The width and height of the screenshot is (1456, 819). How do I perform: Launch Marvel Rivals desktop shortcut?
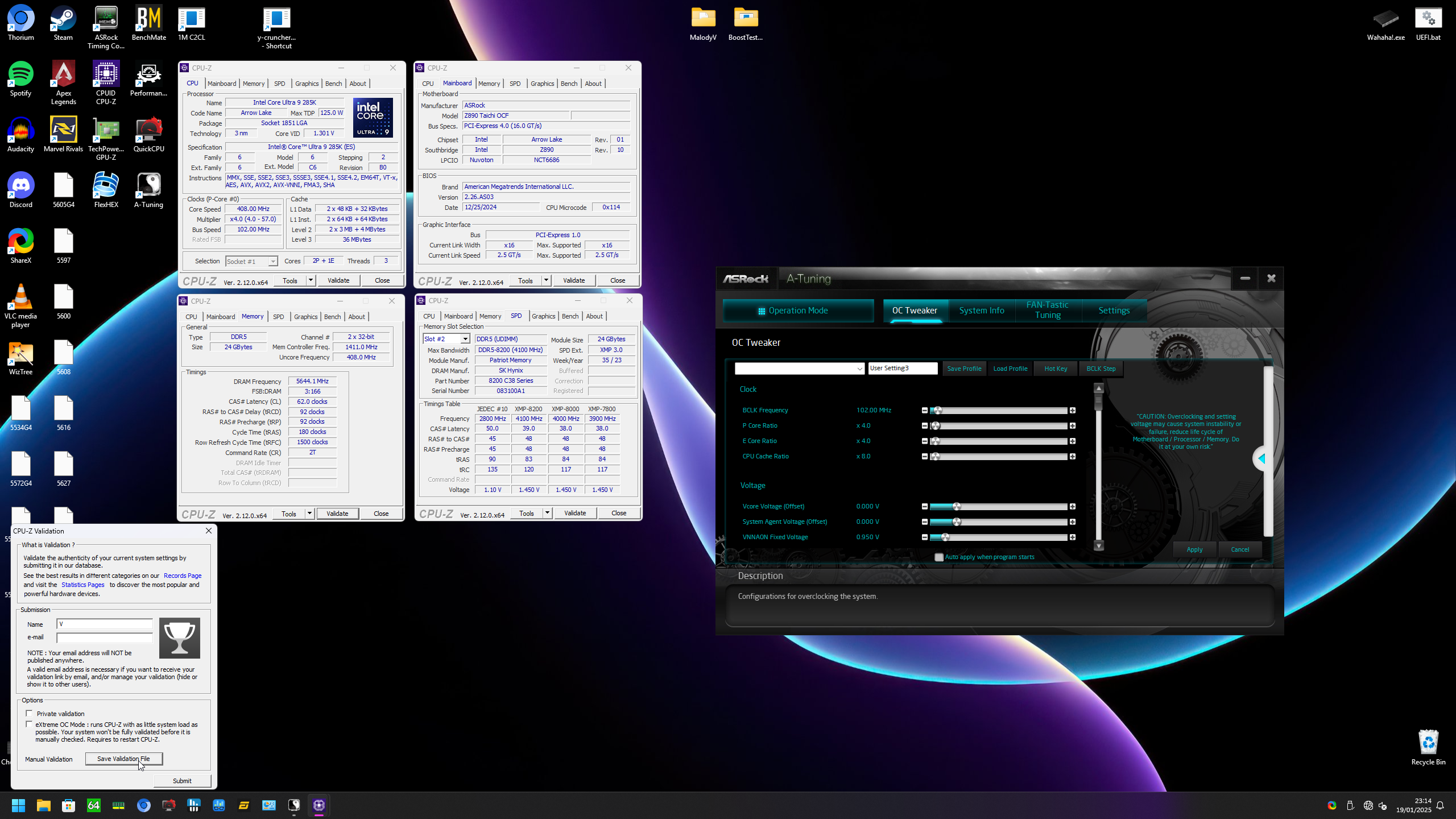(63, 135)
